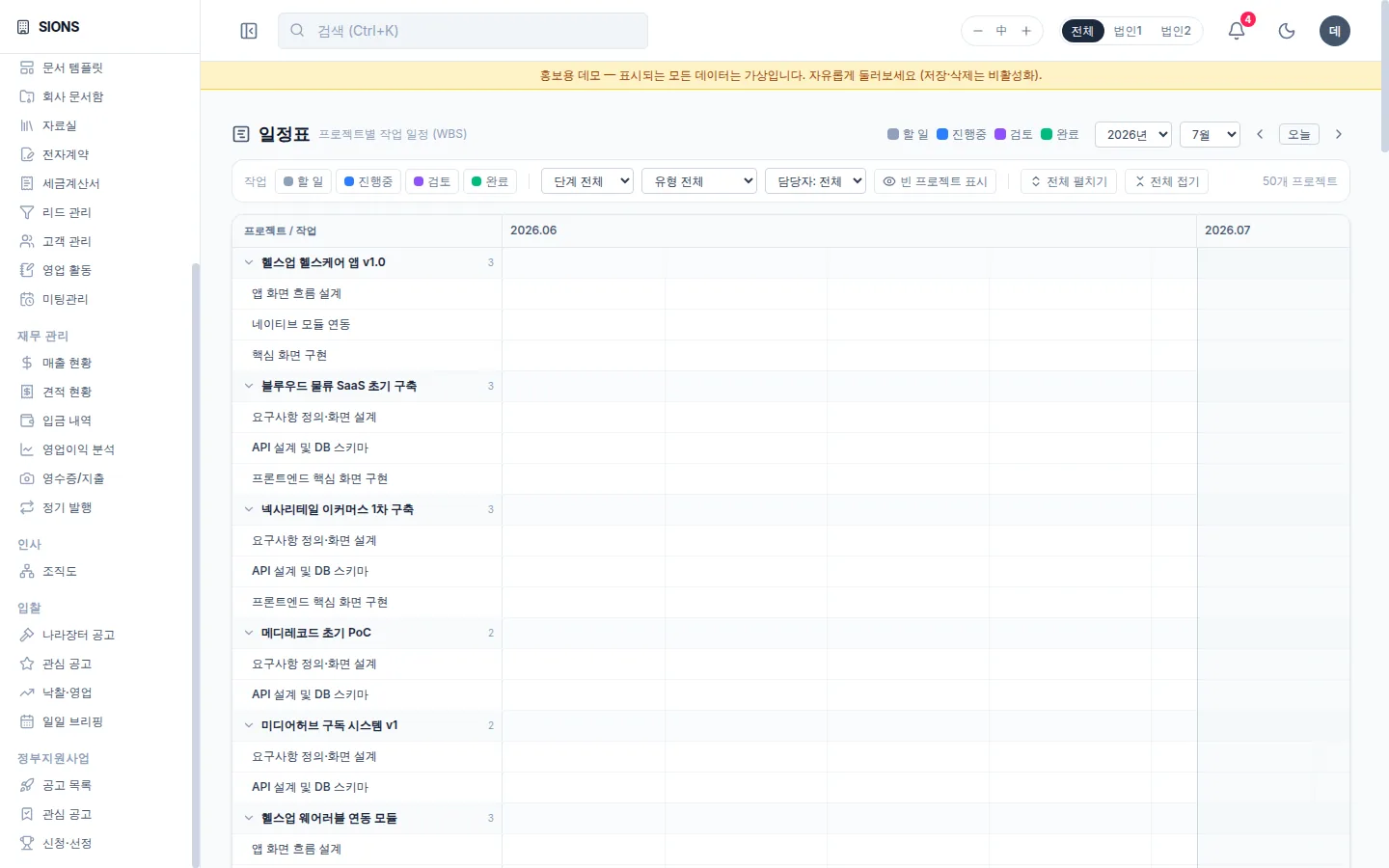This screenshot has width=1389, height=868.
Task: Collapse 헬스업 헬스케어 앱 v1.0 project
Action: coord(248,262)
